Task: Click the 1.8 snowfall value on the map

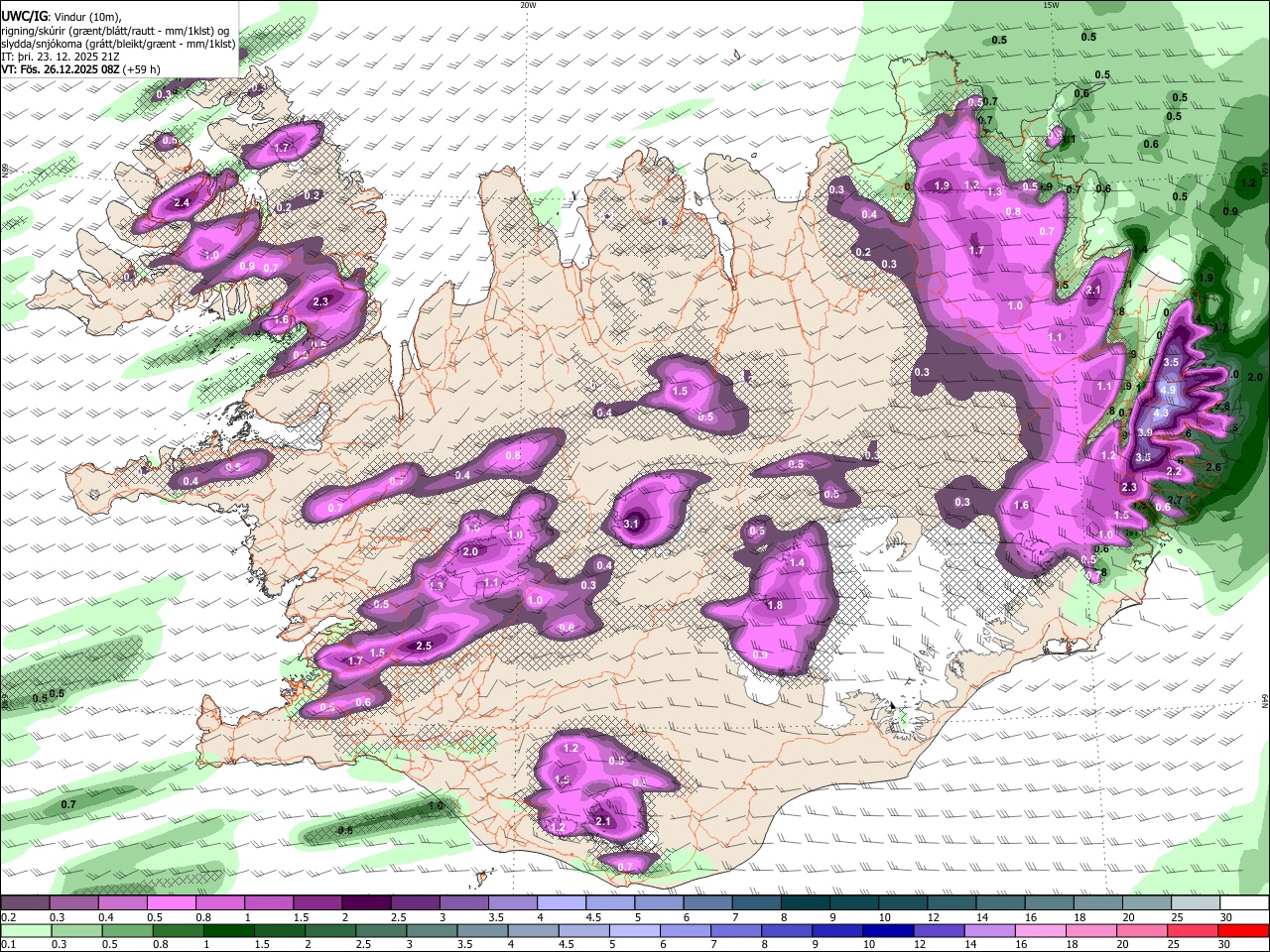Action: [x=775, y=605]
